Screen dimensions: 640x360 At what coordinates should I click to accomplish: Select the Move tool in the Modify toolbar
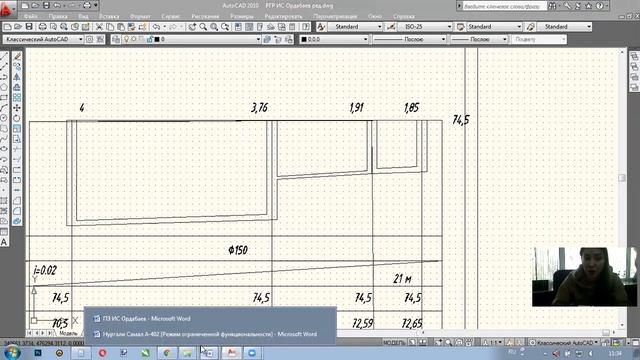click(x=17, y=108)
